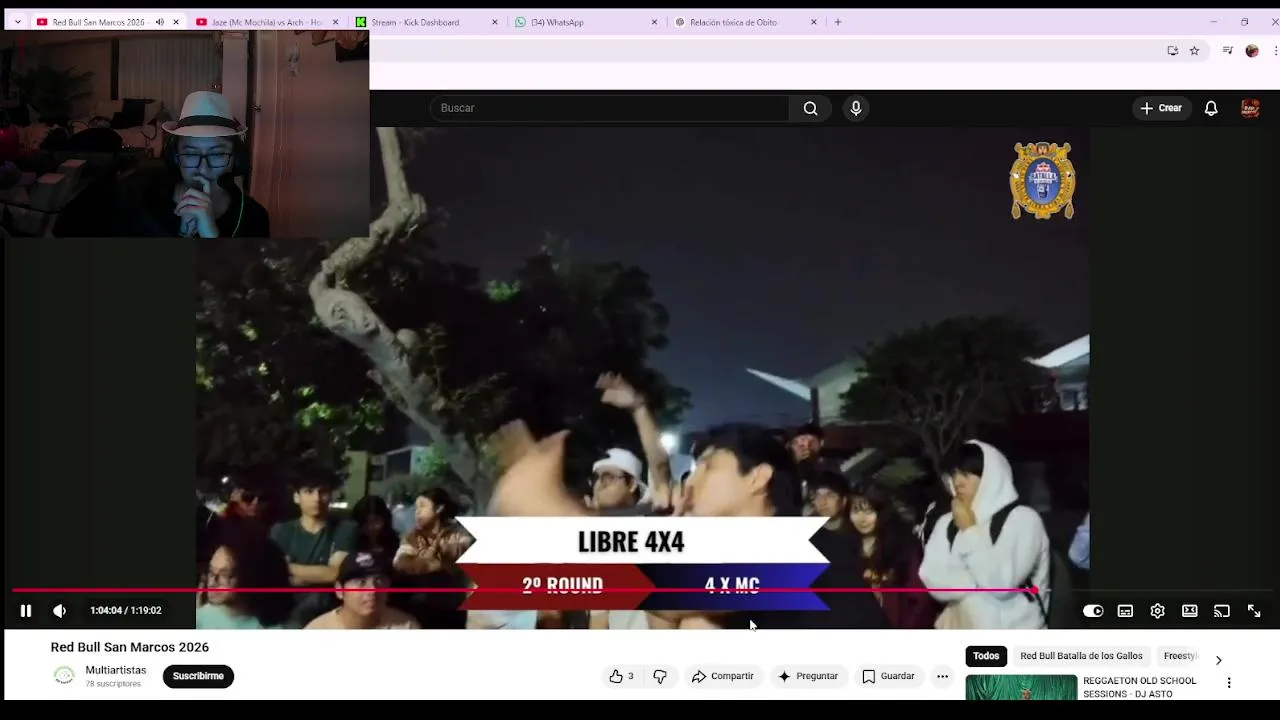The image size is (1280, 720).
Task: Open the Crear menu
Action: pyautogui.click(x=1161, y=108)
